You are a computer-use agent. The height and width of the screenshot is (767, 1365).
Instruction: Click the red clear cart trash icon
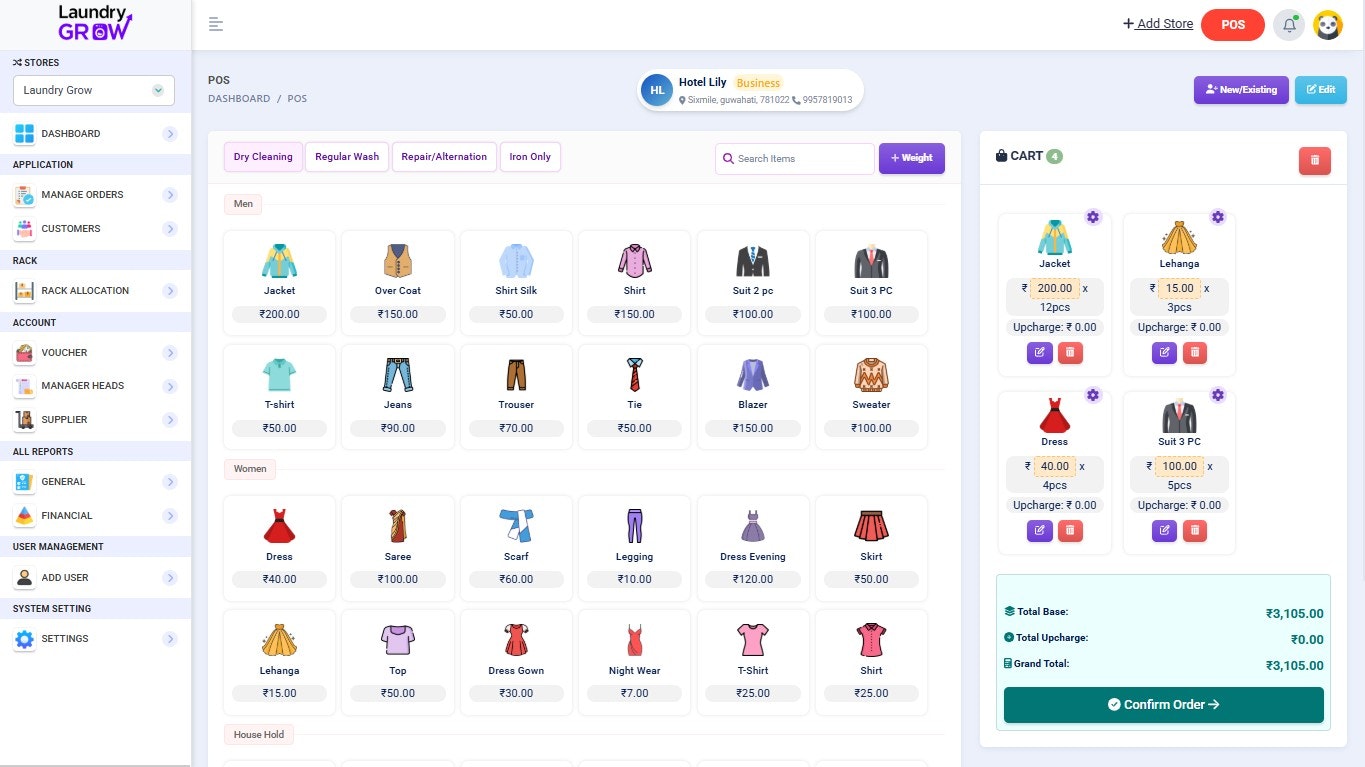(x=1315, y=160)
